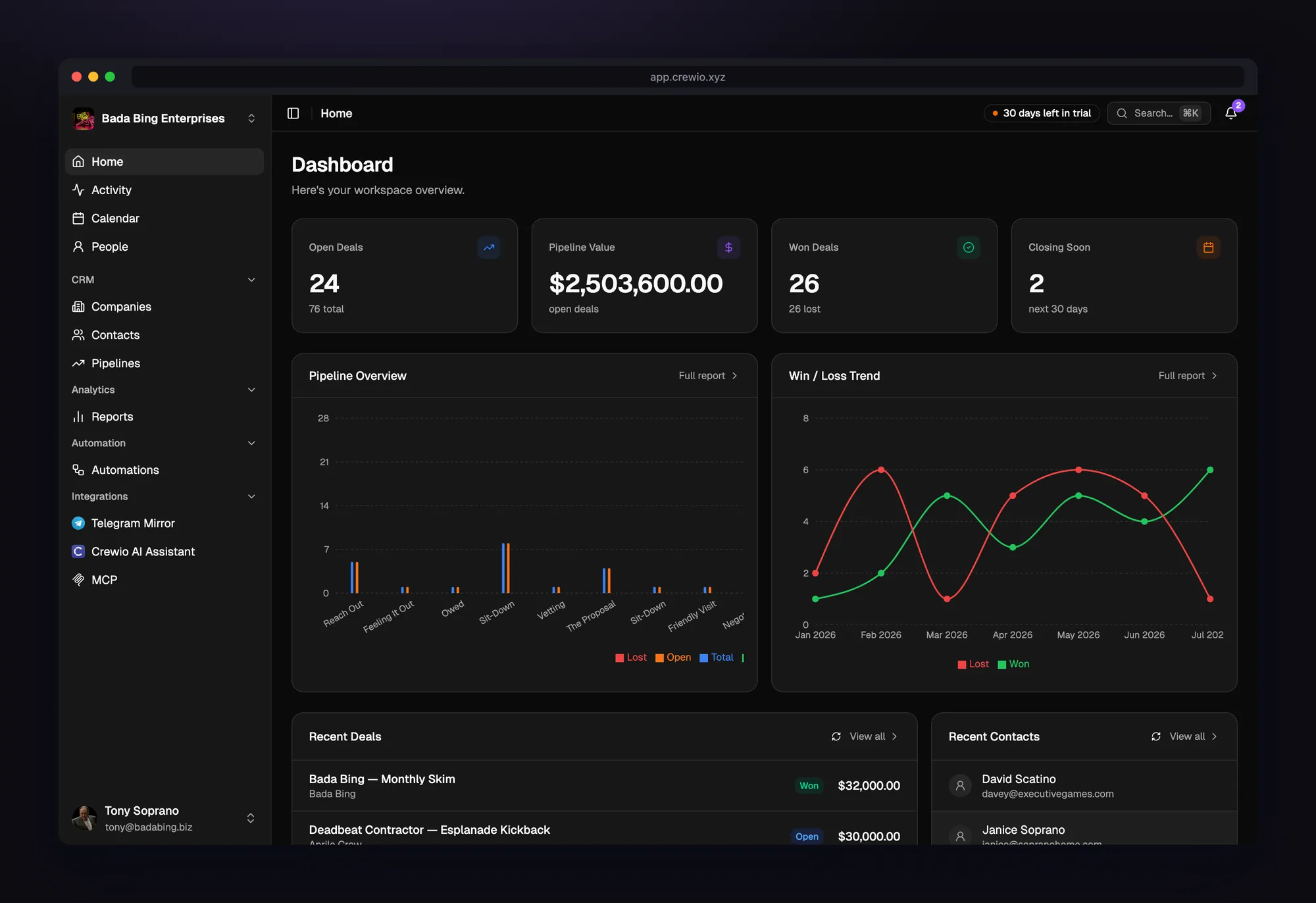Collapse the Analytics section
1316x903 pixels.
[251, 390]
